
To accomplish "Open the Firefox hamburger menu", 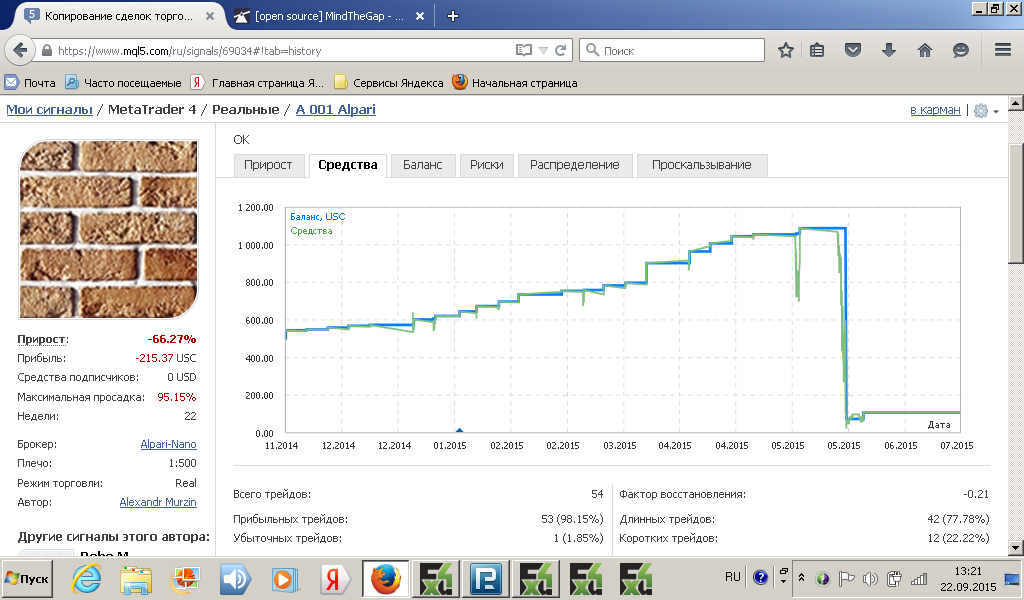I will point(1003,50).
